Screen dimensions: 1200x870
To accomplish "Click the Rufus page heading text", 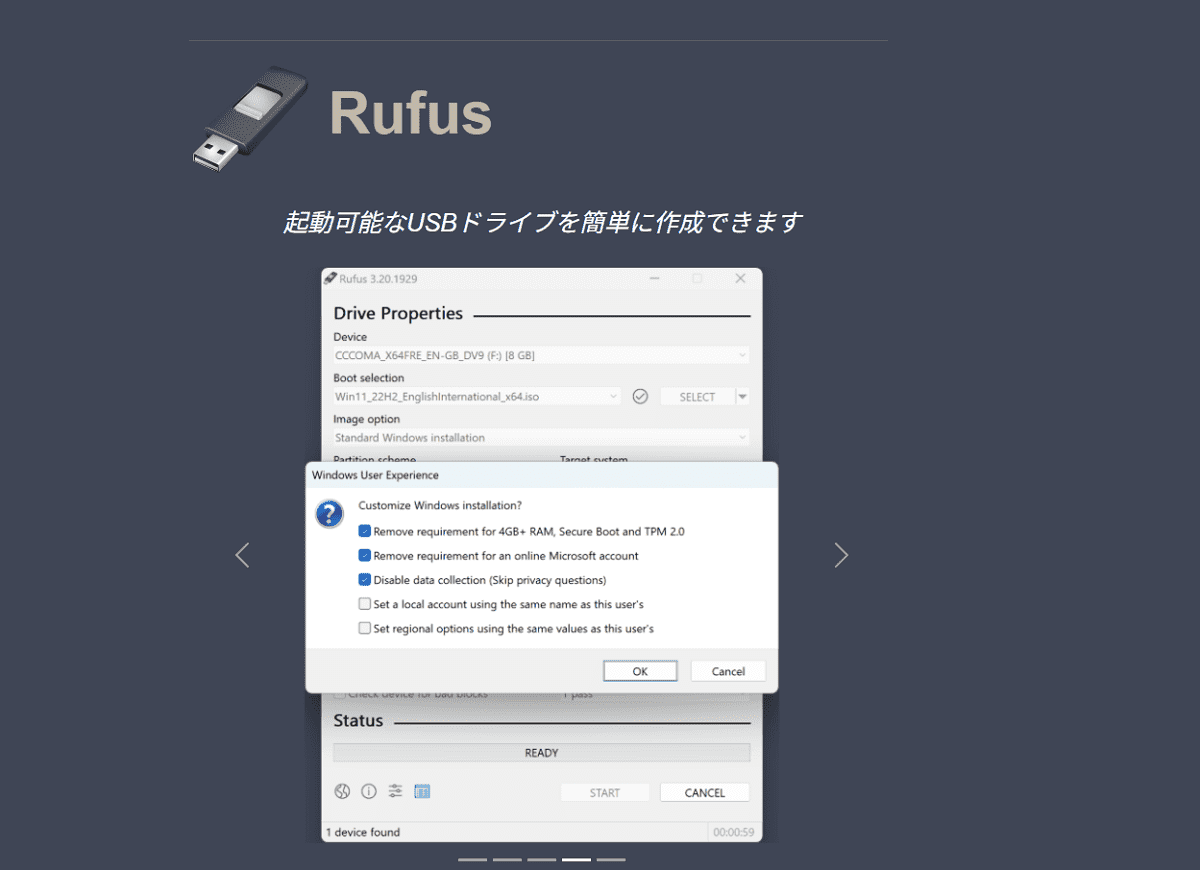I will pos(410,113).
